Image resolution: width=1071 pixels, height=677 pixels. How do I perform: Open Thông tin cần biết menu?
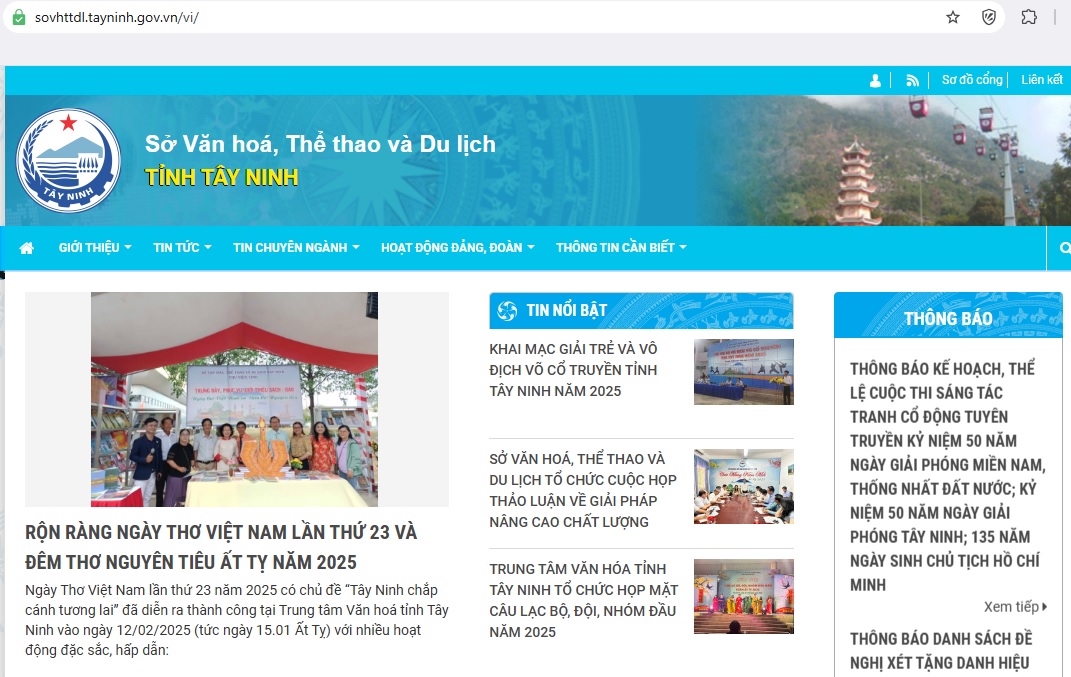pos(621,248)
